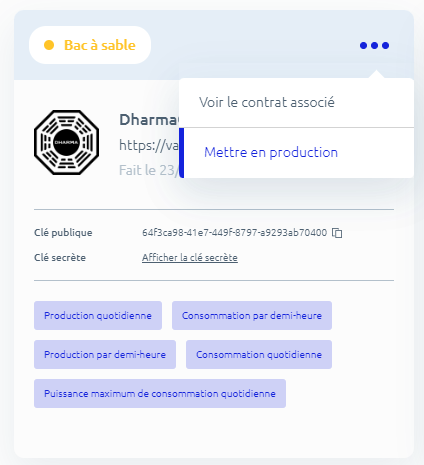Image resolution: width=424 pixels, height=465 pixels.
Task: Open the partially hidden https URL
Action: [149, 145]
